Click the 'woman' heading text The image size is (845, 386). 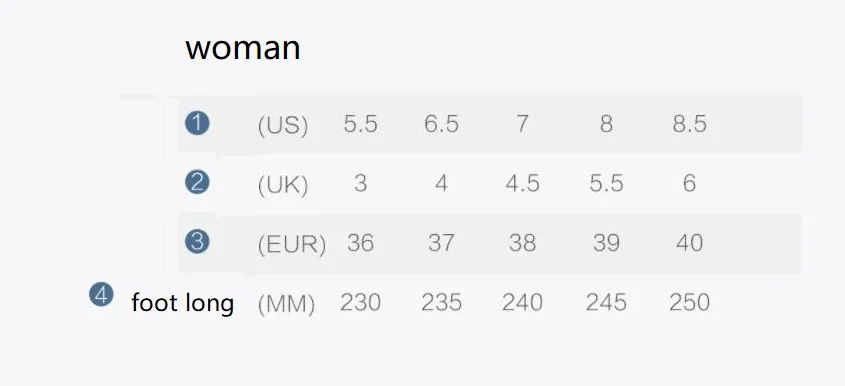pyautogui.click(x=243, y=47)
